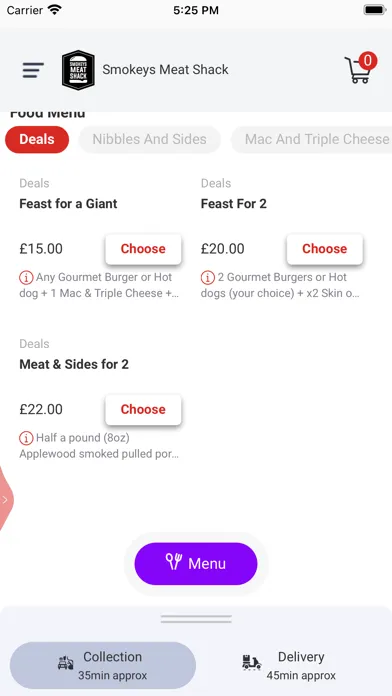The width and height of the screenshot is (392, 696).
Task: Select the Deals category tab
Action: pos(37,139)
